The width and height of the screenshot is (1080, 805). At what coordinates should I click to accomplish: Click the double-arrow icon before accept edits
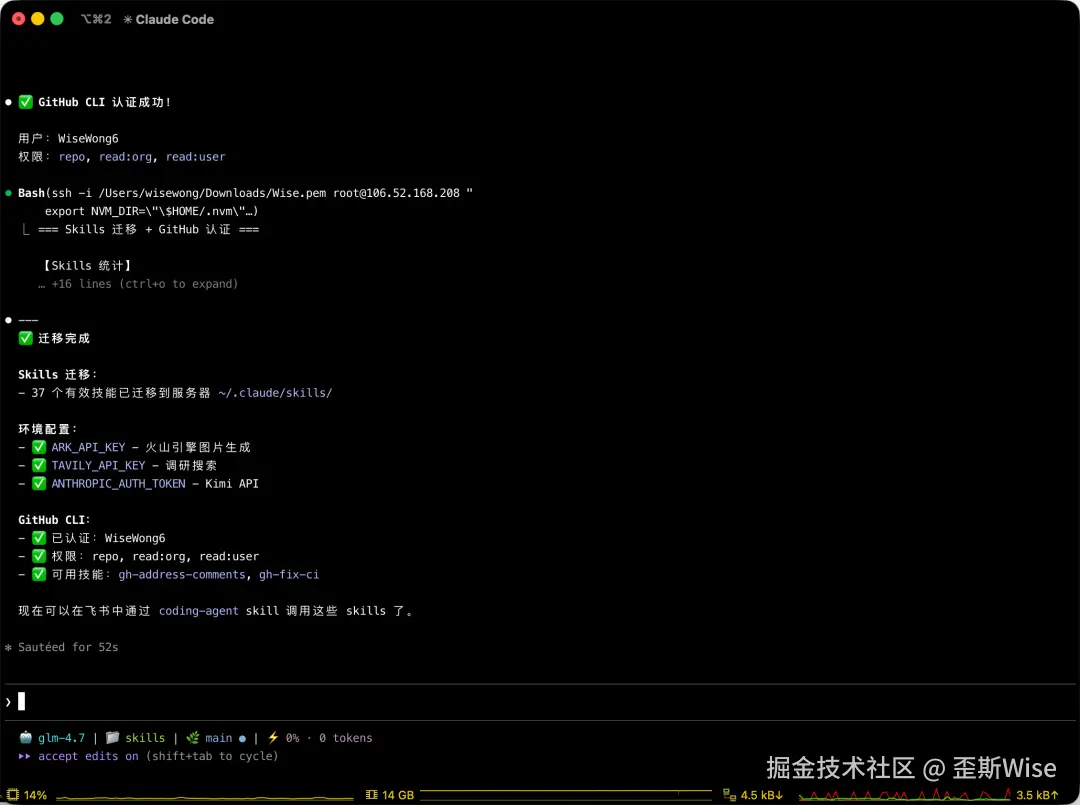[25, 756]
